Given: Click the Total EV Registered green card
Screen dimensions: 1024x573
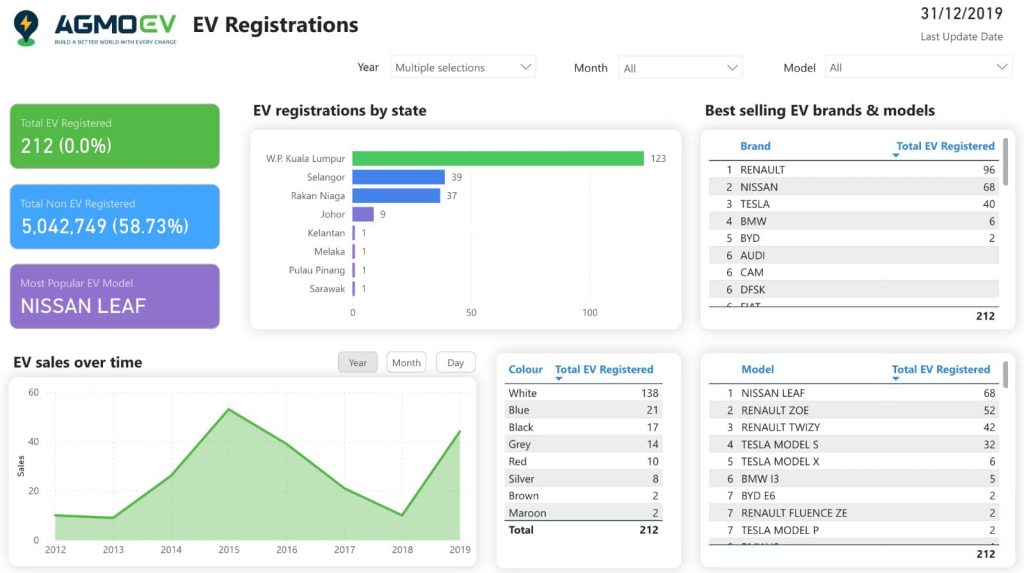Looking at the screenshot, I should click(x=115, y=136).
